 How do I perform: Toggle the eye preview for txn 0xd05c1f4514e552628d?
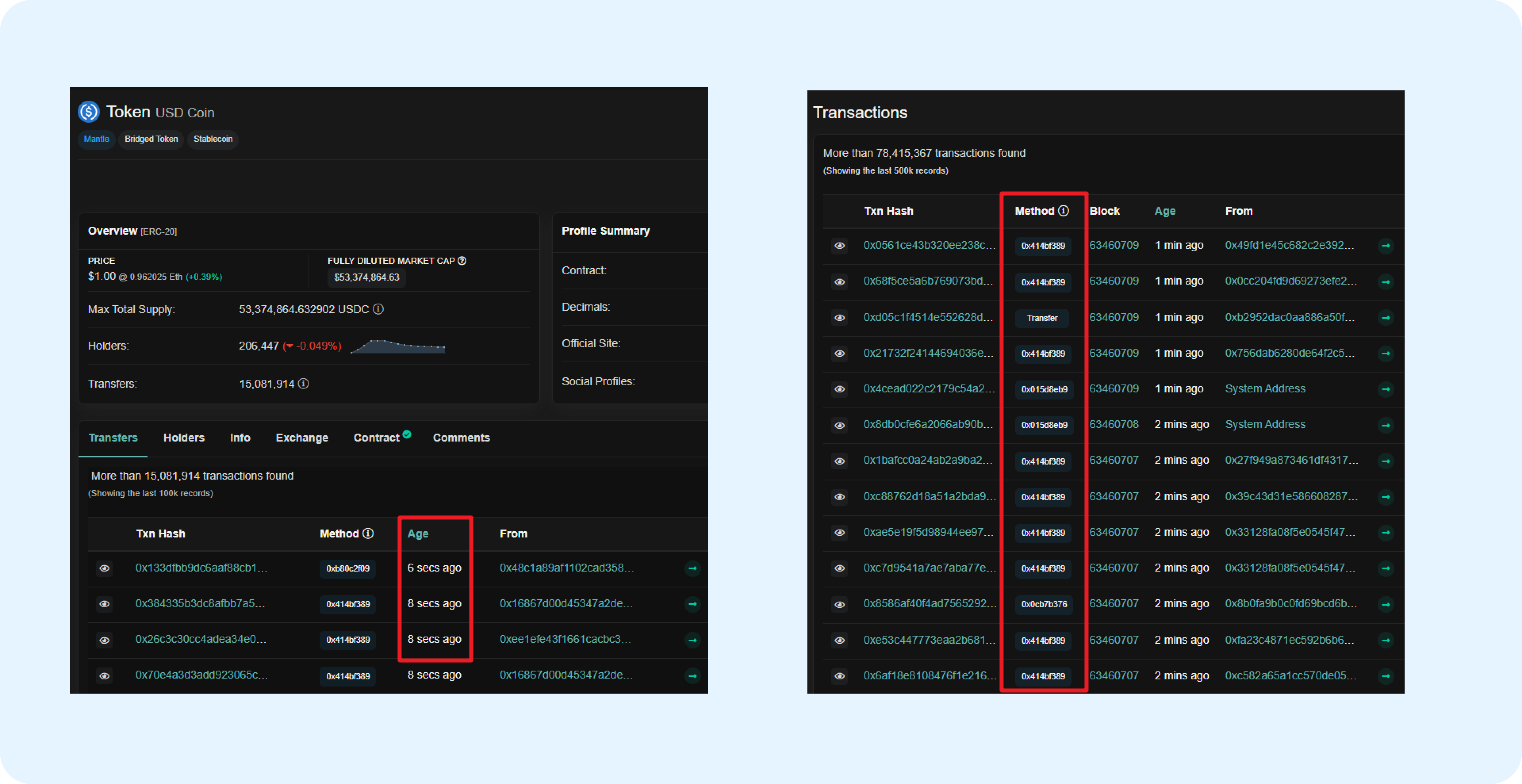[840, 317]
